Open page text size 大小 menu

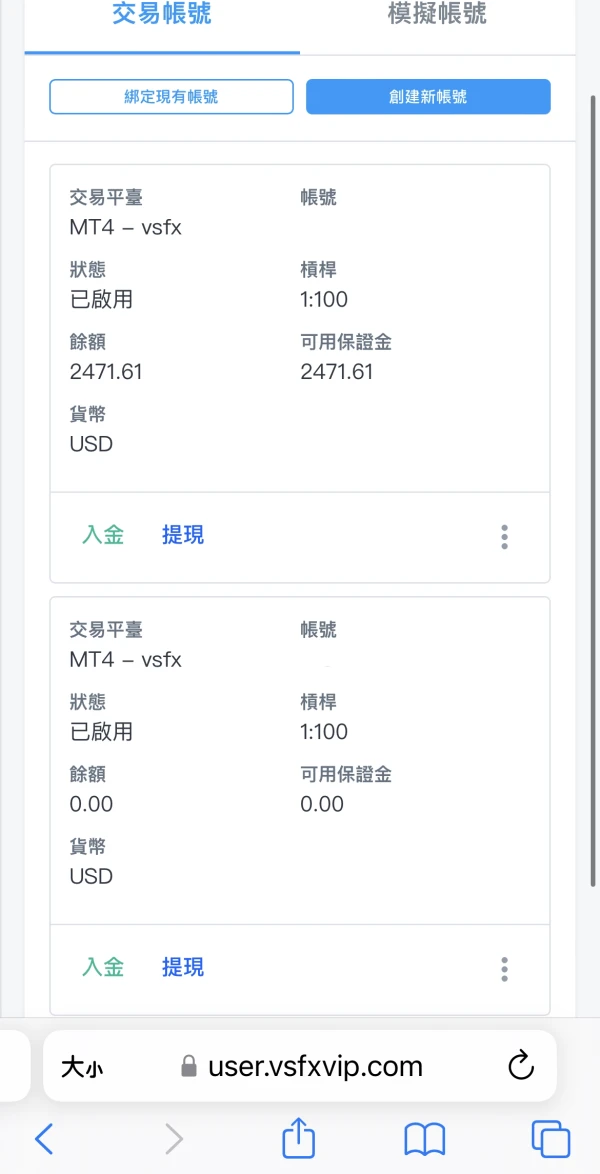82,1067
